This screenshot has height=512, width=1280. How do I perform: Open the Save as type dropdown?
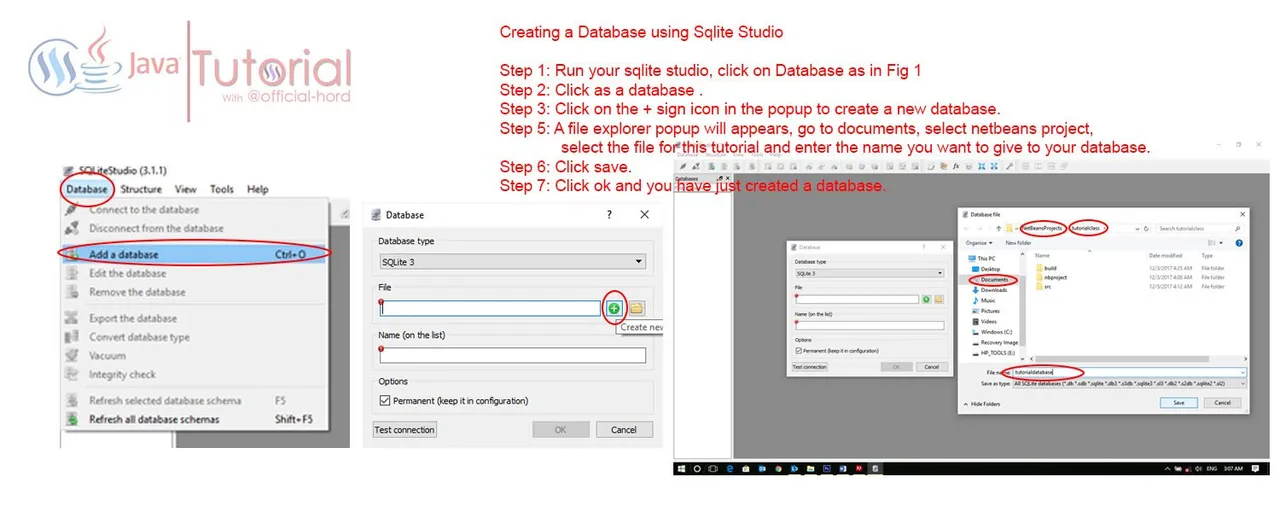[x=1129, y=383]
